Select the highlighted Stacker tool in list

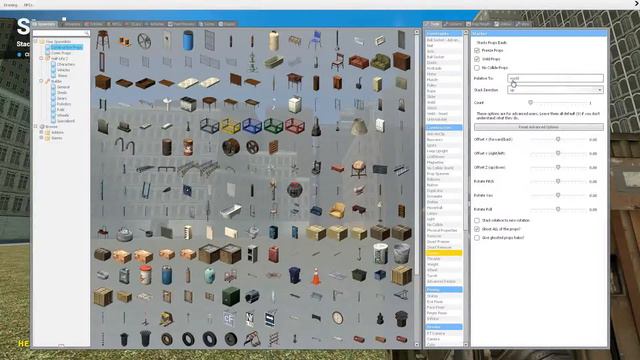pyautogui.click(x=444, y=253)
